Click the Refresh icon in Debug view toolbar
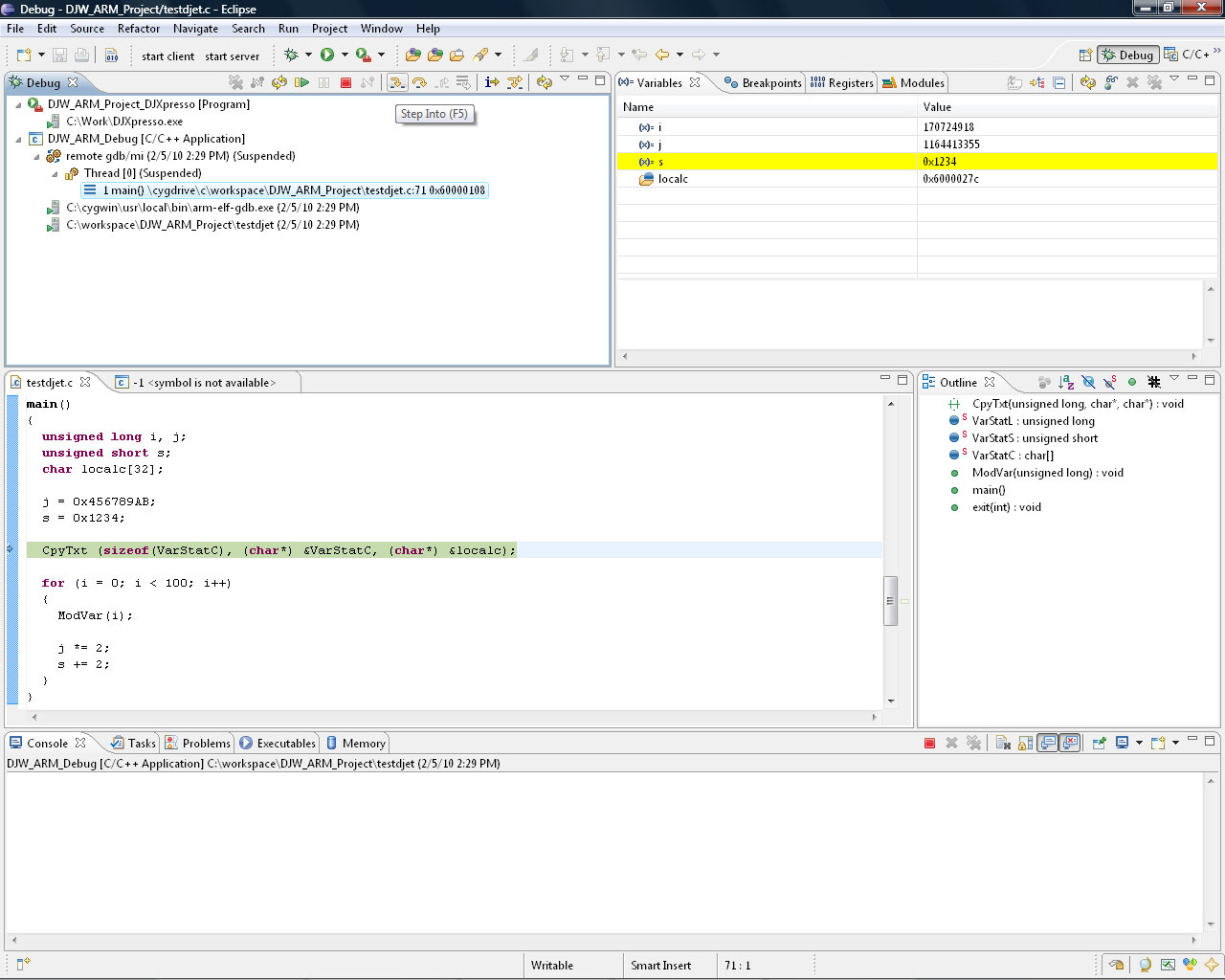Image resolution: width=1225 pixels, height=980 pixels. (544, 83)
